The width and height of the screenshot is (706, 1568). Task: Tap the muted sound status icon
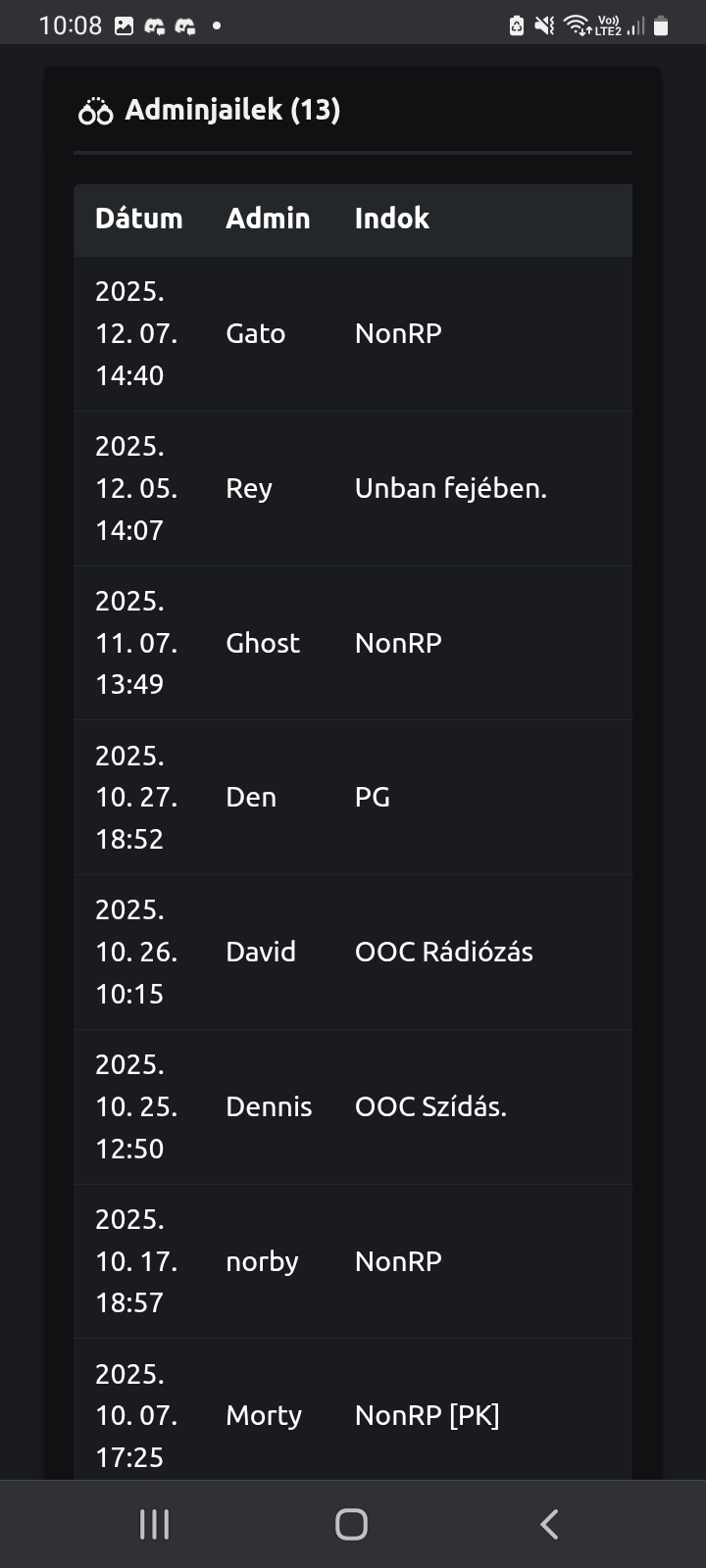coord(544,26)
